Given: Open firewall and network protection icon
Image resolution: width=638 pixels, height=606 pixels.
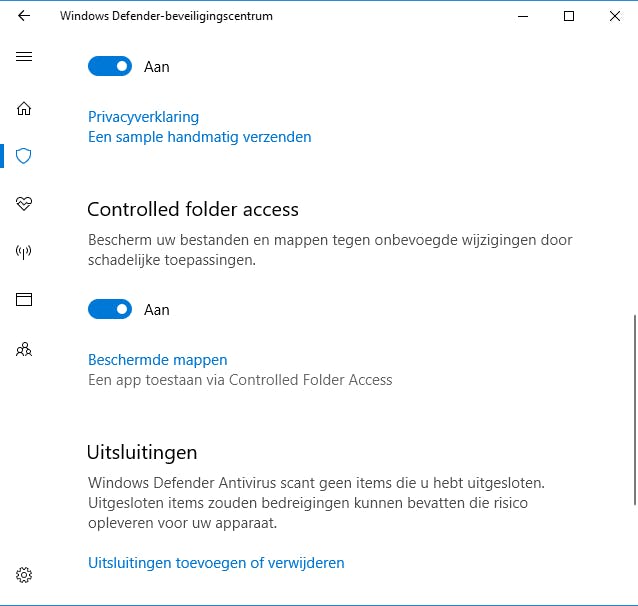Looking at the screenshot, I should click(24, 252).
